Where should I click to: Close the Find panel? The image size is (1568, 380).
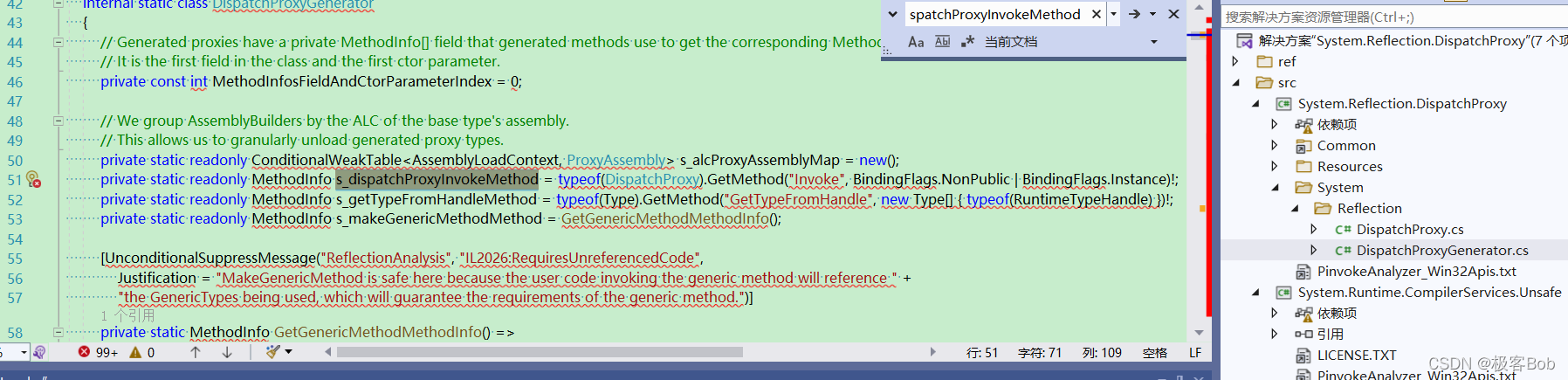1173,14
